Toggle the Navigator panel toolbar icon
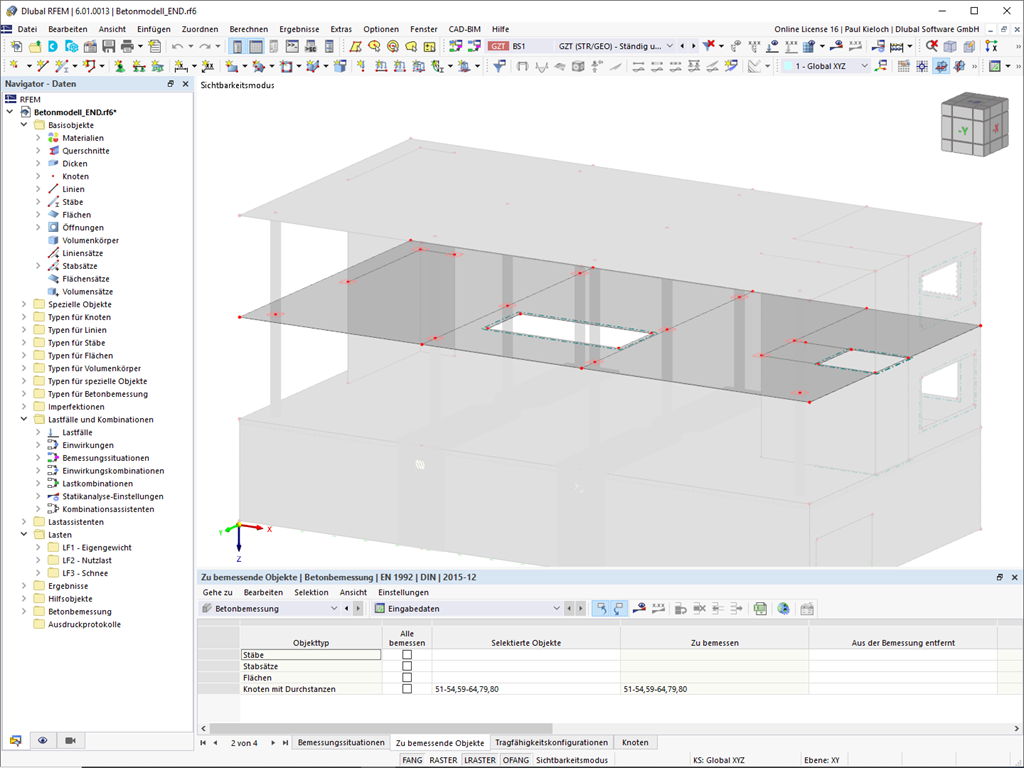 [238, 46]
